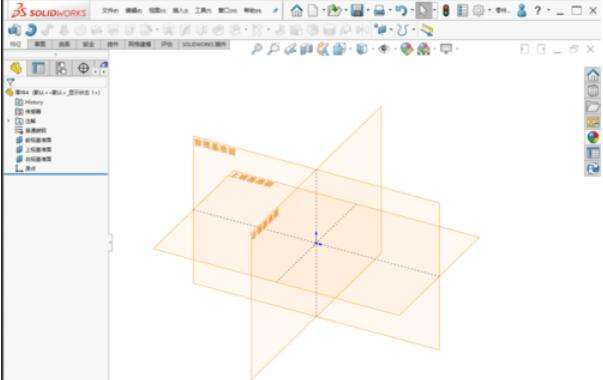Create a new document with New icon

click(x=313, y=10)
